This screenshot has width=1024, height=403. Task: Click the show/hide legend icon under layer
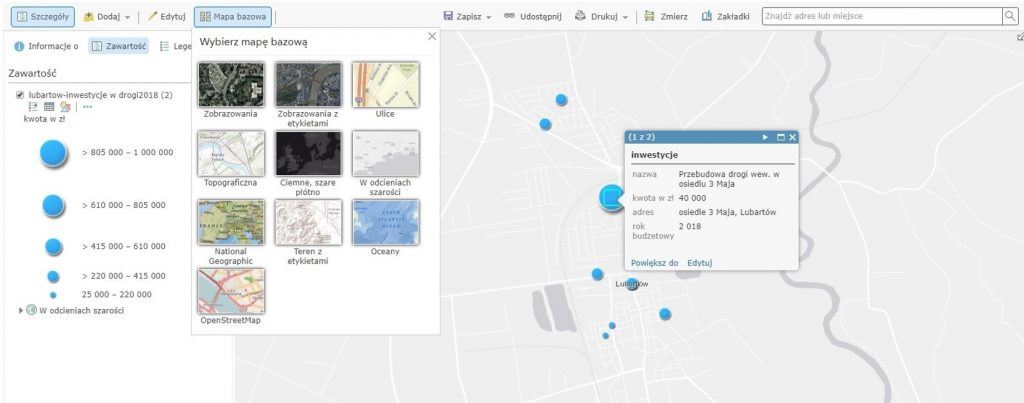click(x=33, y=106)
